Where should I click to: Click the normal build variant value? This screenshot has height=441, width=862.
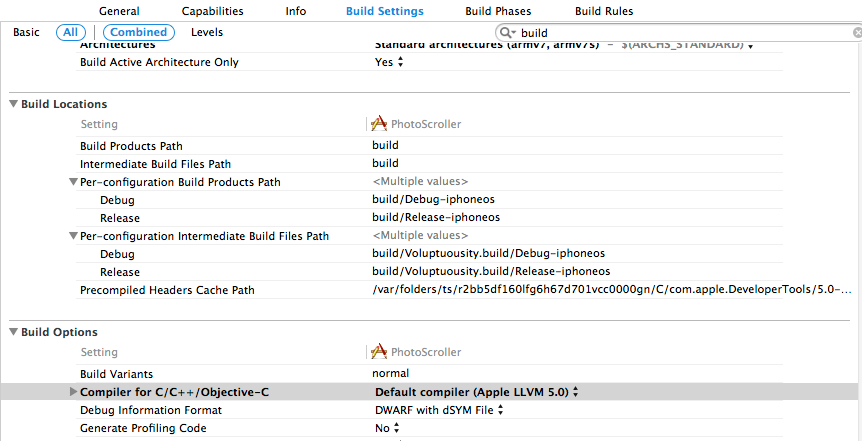(x=390, y=374)
